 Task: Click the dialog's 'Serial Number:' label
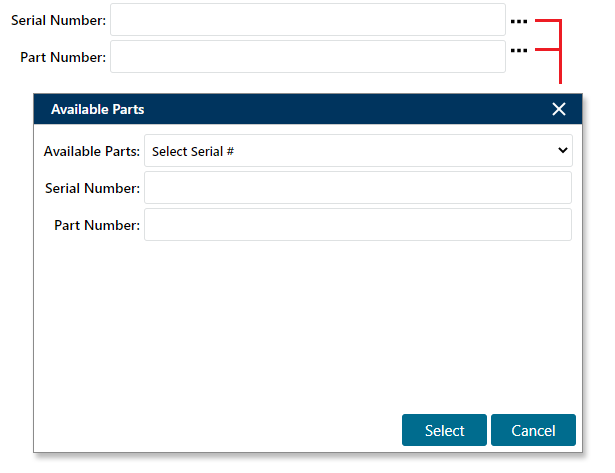[93, 188]
